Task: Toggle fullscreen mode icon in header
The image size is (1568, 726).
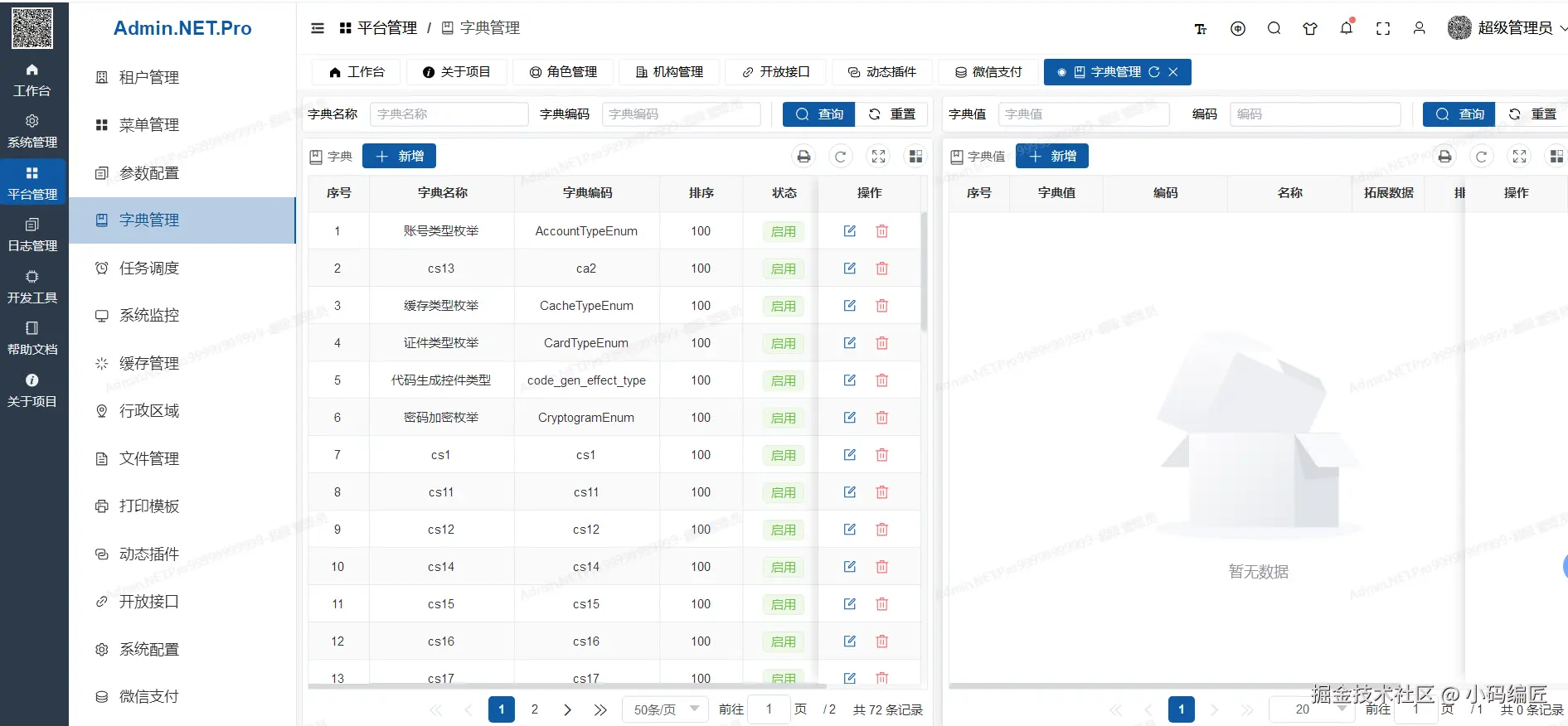Action: (x=1383, y=29)
